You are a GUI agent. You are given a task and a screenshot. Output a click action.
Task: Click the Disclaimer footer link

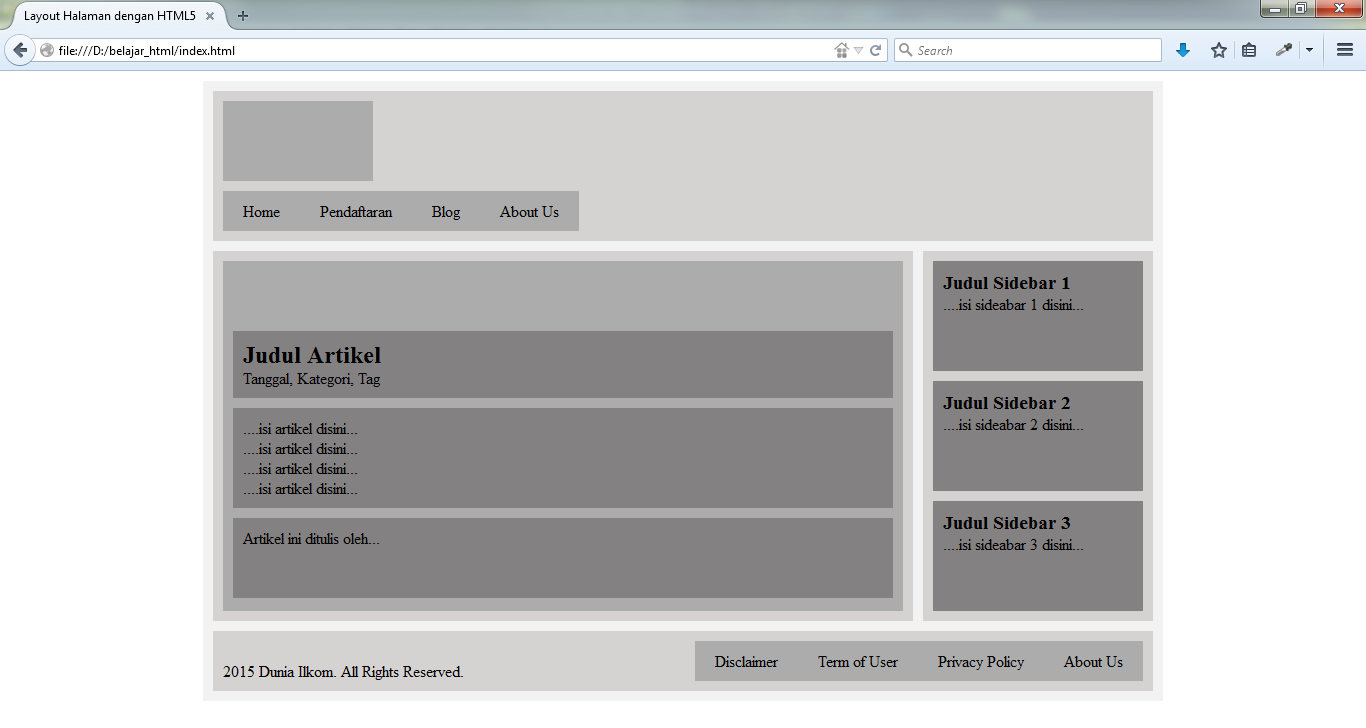pyautogui.click(x=746, y=662)
